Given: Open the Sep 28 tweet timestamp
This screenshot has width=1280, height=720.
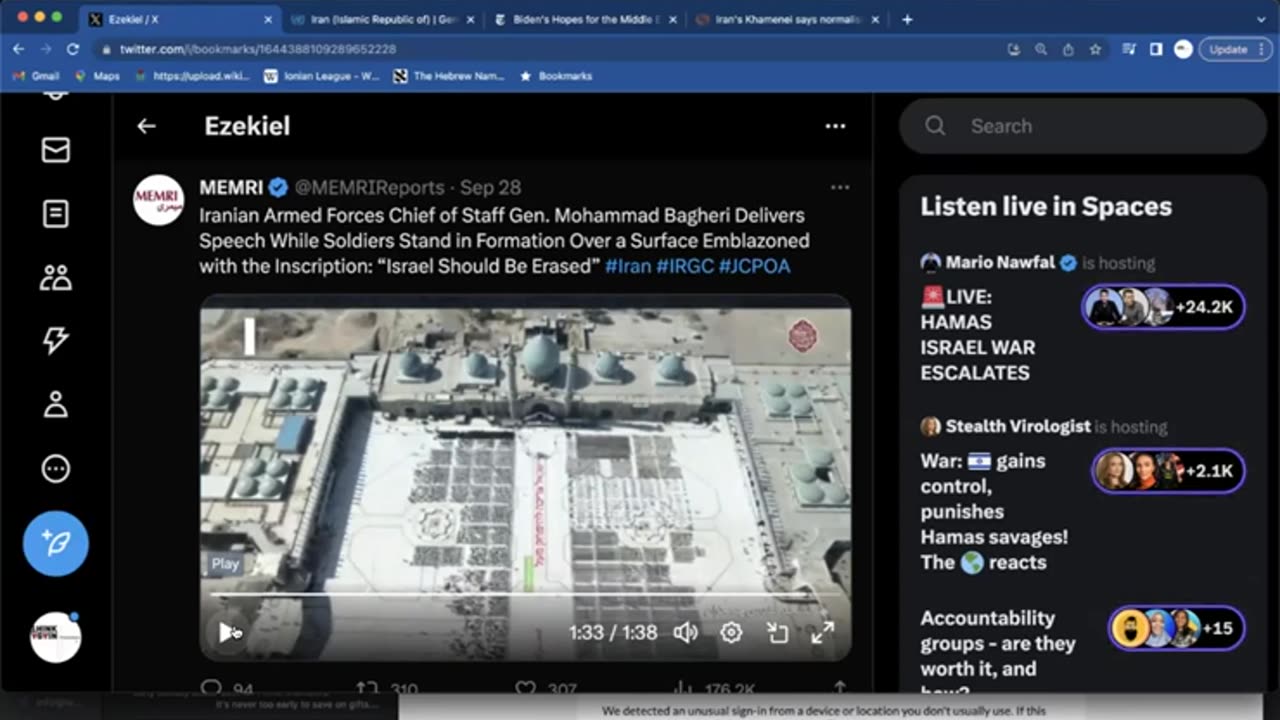Looking at the screenshot, I should [x=490, y=187].
